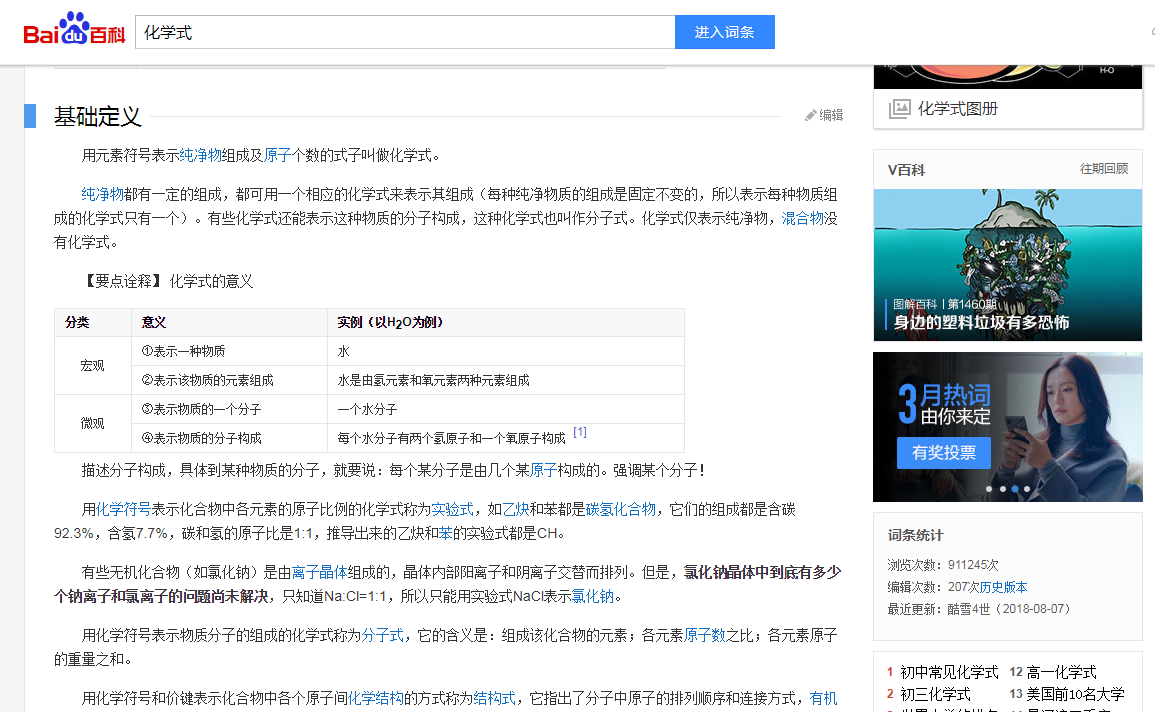The width and height of the screenshot is (1155, 712).
Task: Click the photo album icon next to 化学式图册
Action: (899, 107)
